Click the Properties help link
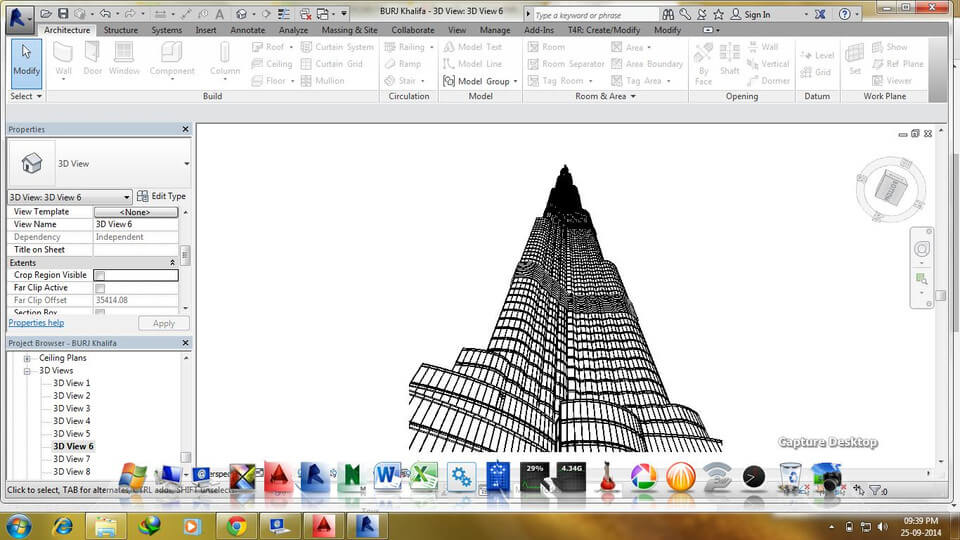Screen dimensions: 960x540 36,323
